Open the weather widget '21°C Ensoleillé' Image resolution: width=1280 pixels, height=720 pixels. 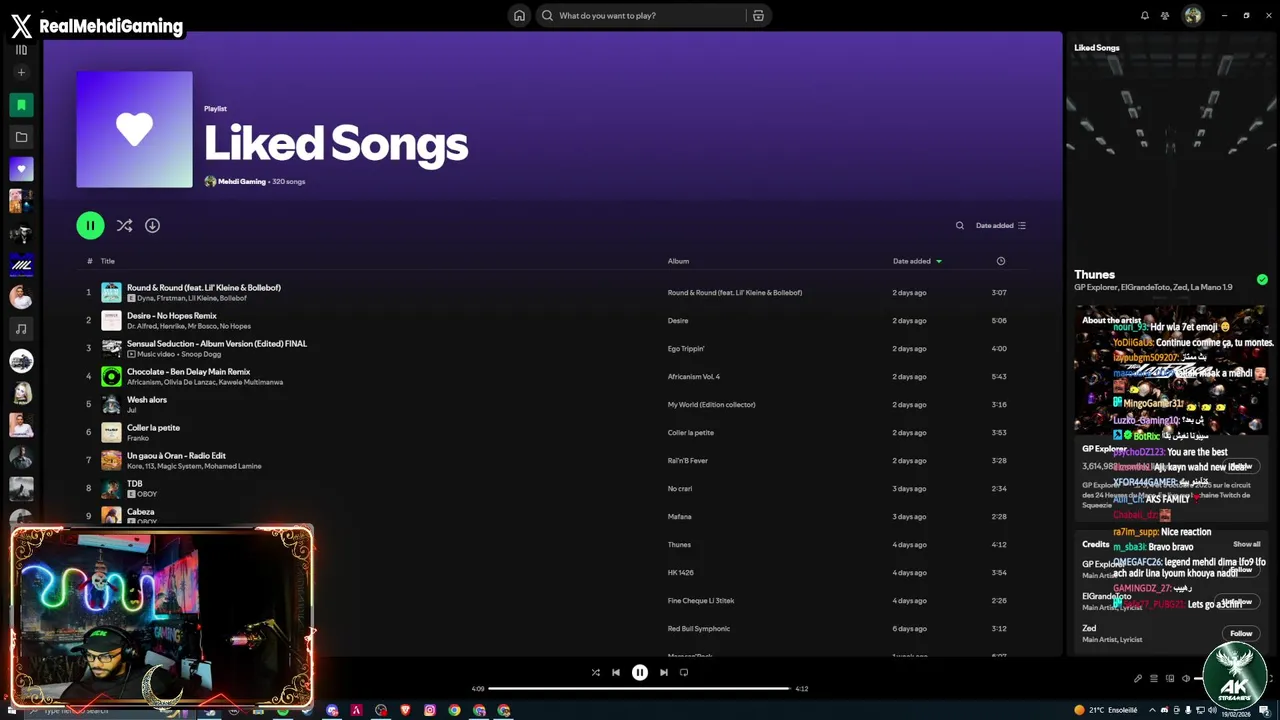pyautogui.click(x=1106, y=710)
